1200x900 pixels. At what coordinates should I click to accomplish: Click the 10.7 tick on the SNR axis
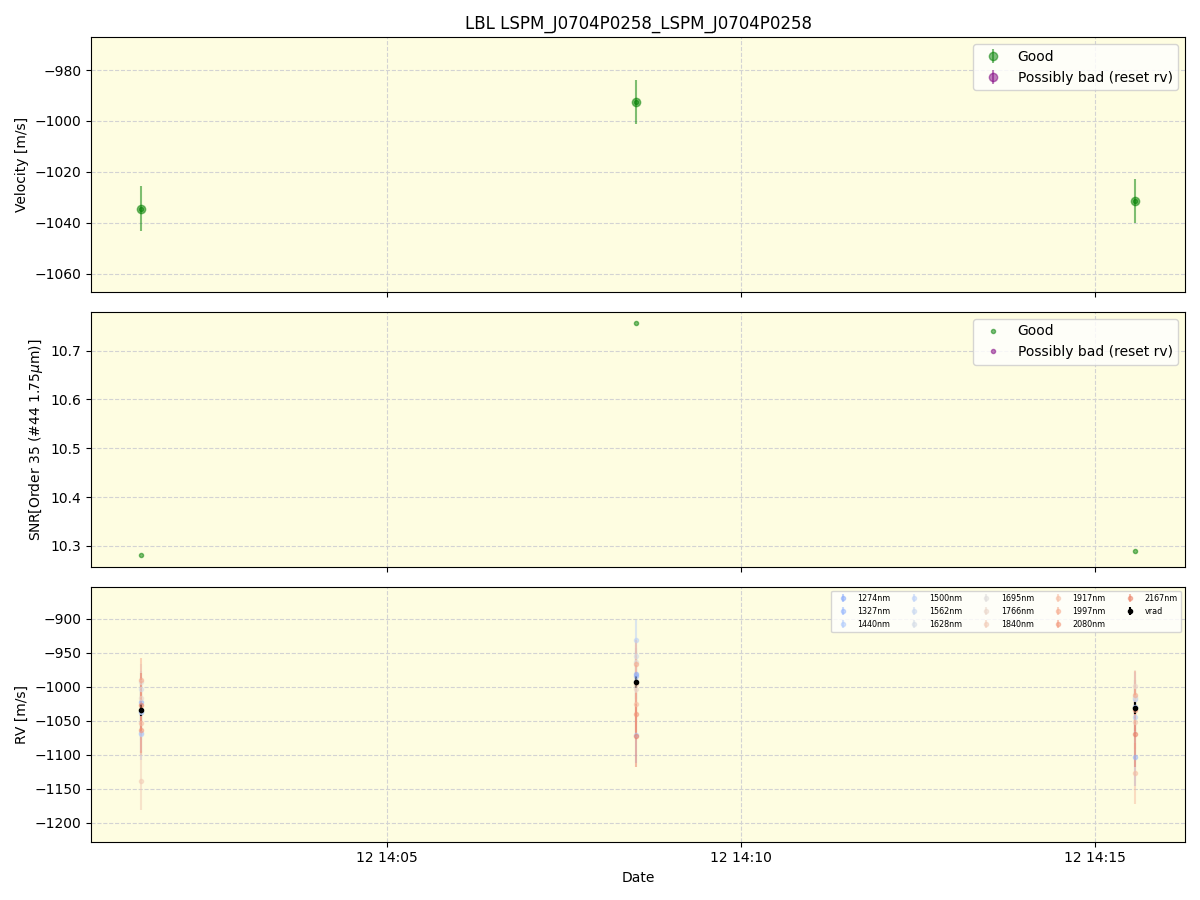67,351
